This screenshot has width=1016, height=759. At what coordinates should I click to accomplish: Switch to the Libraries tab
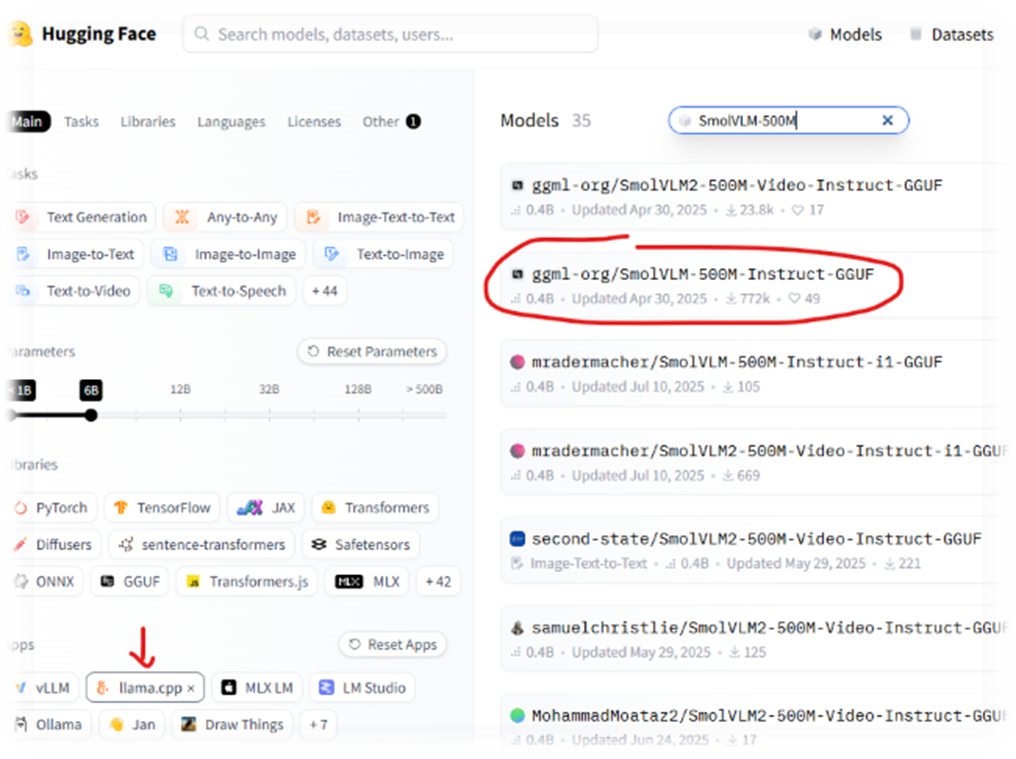(147, 122)
